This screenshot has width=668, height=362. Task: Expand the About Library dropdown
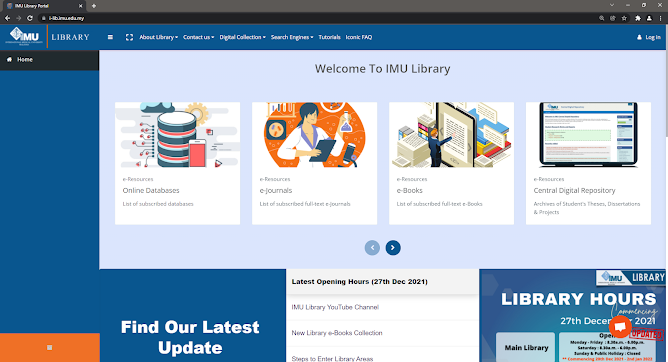tap(158, 37)
